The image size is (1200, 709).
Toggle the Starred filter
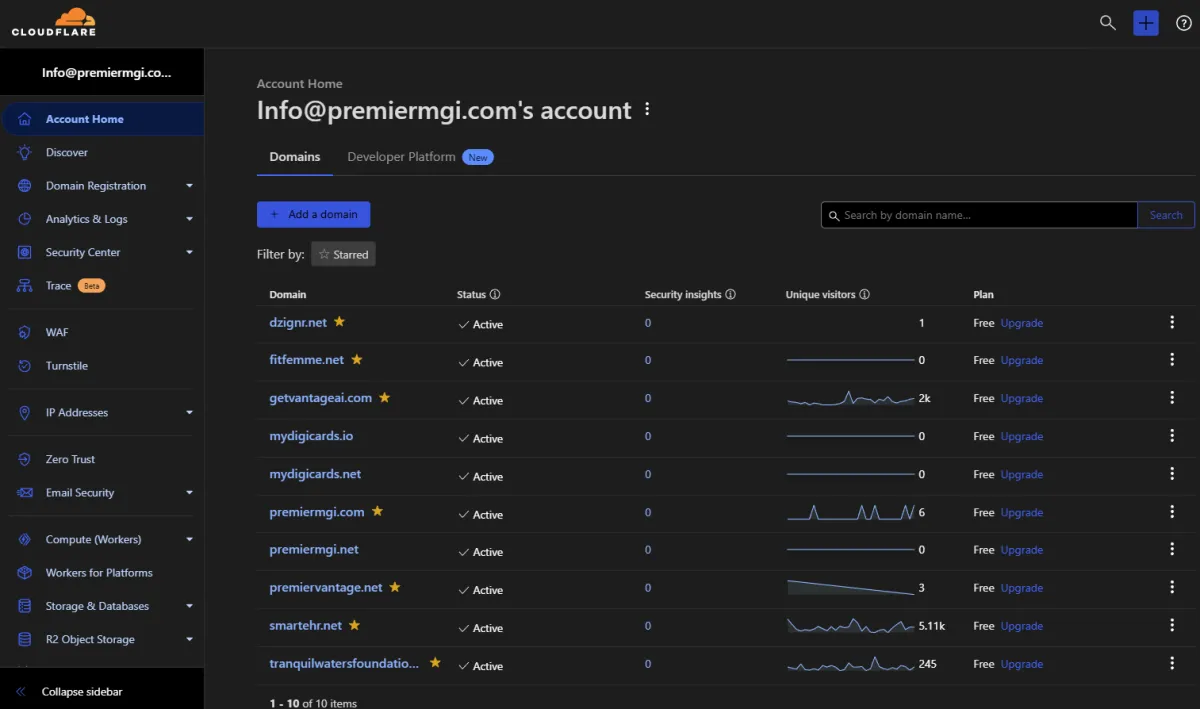coord(343,255)
